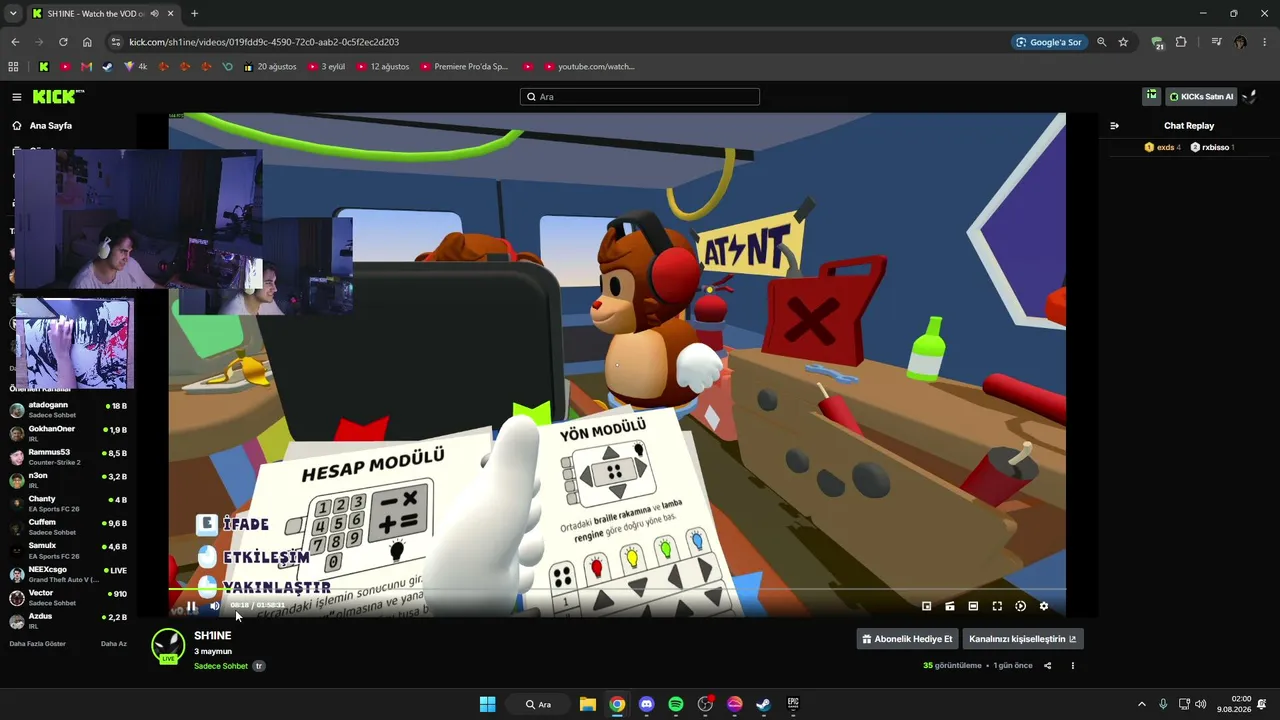Click Kanalınızı kişiselleştirin button
The image size is (1280, 720).
coord(1023,639)
